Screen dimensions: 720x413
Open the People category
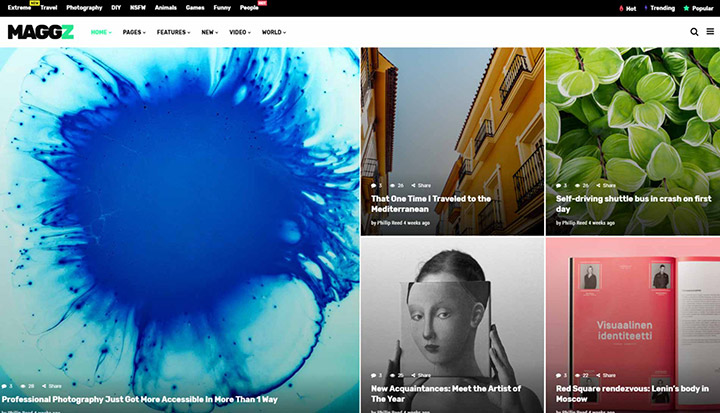(x=249, y=8)
